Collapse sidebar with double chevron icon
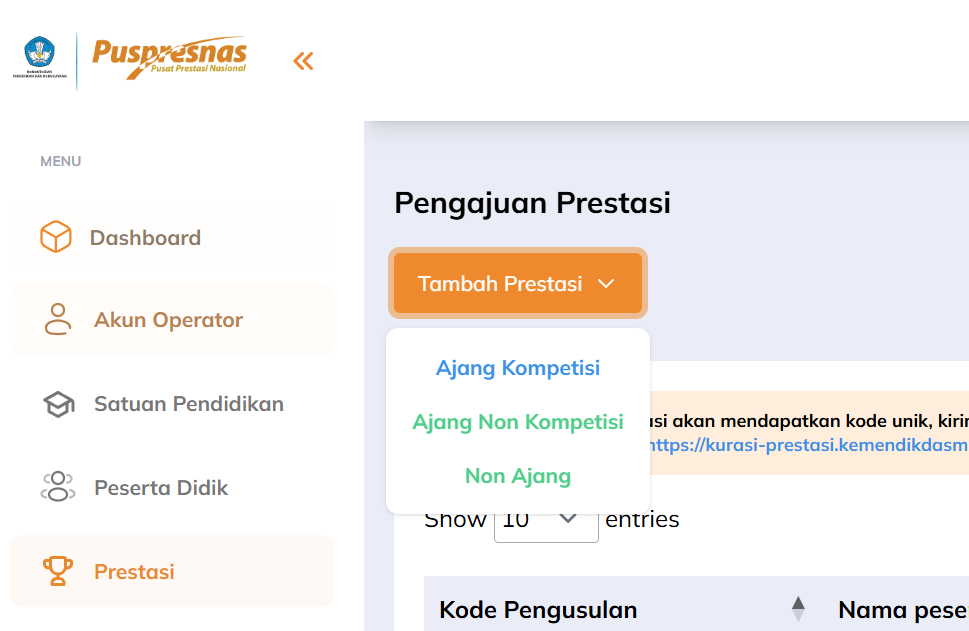Screen dimensions: 969x631 pos(303,62)
